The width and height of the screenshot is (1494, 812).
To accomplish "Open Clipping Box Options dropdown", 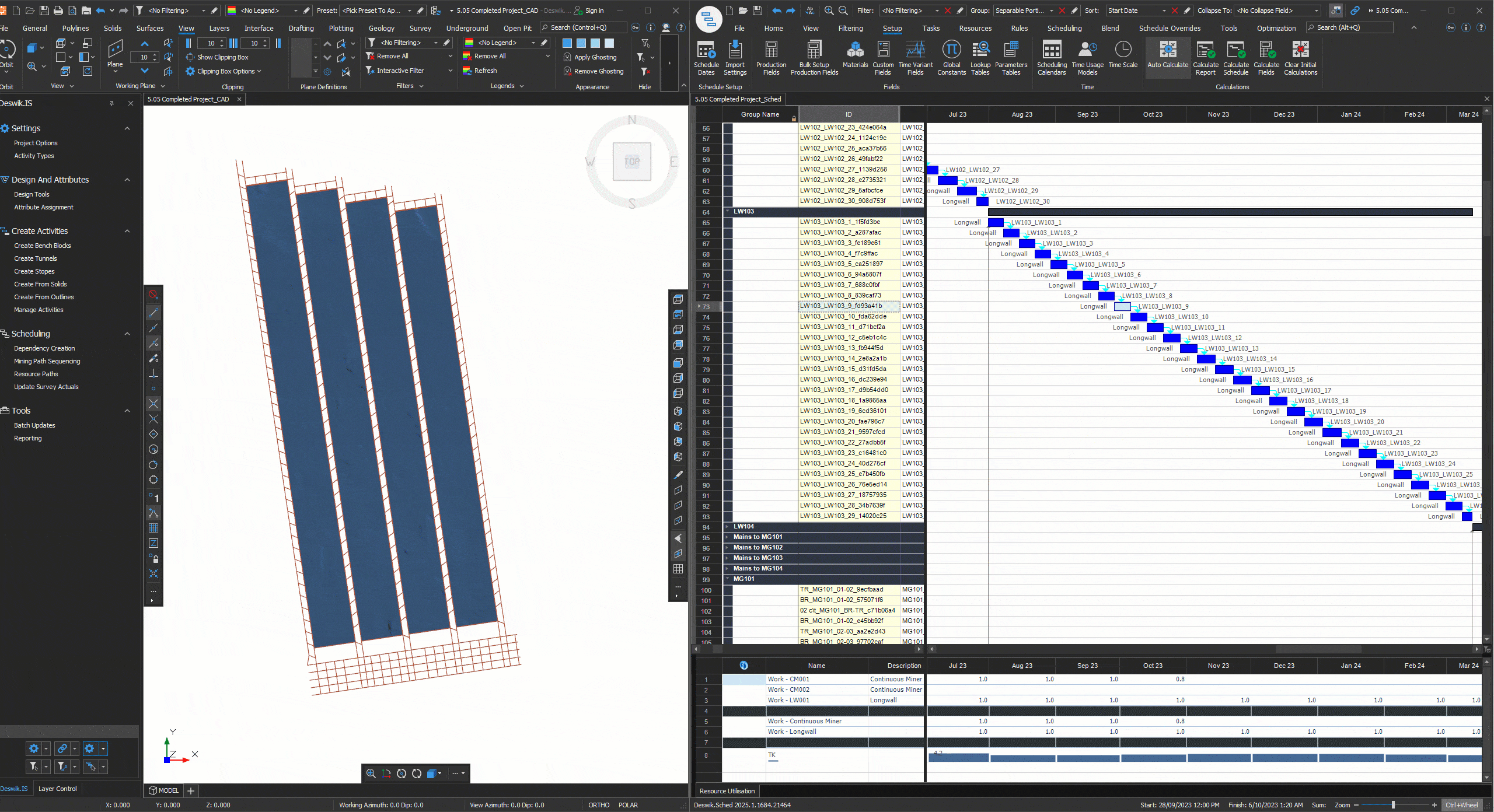I will point(224,71).
